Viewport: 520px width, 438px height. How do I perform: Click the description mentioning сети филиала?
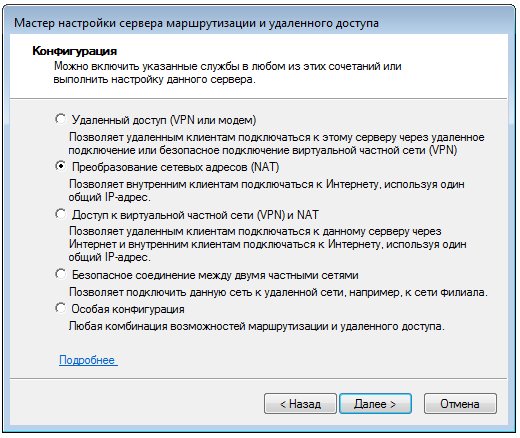click(x=278, y=292)
